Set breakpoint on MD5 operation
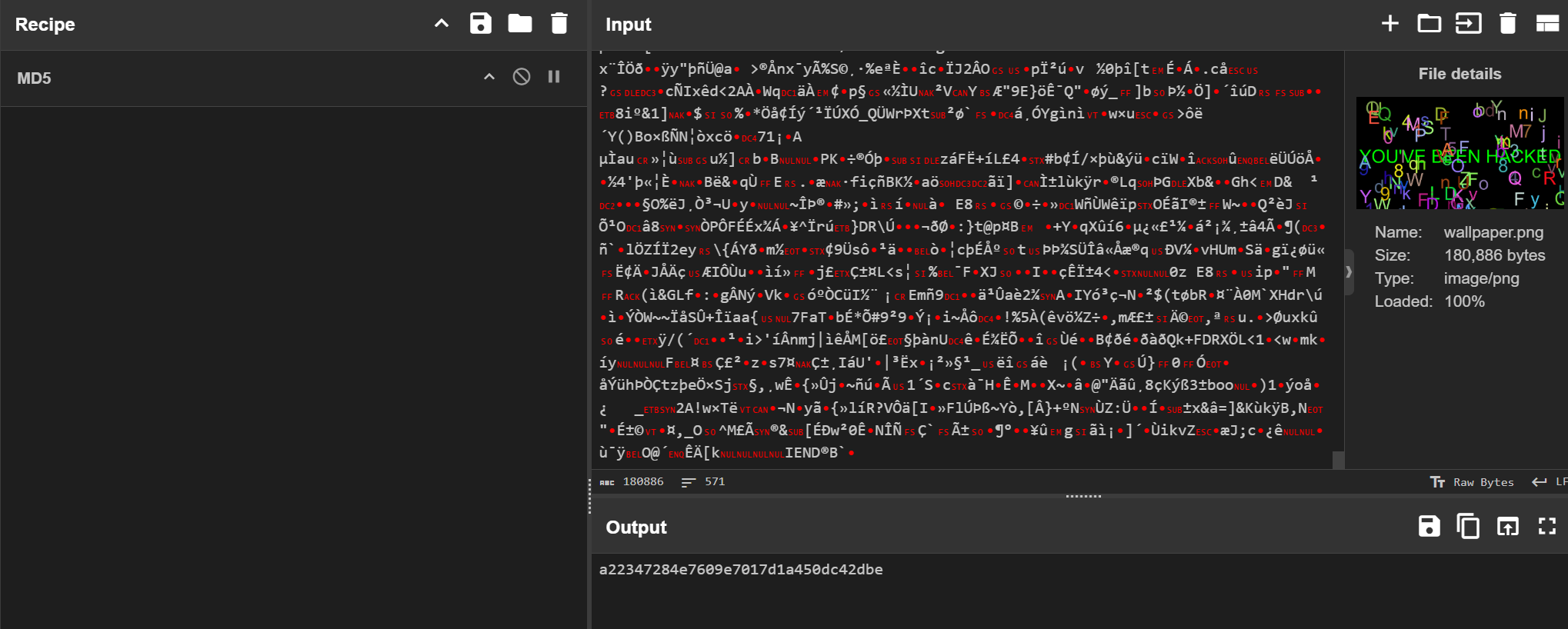Image resolution: width=1568 pixels, height=629 pixels. click(554, 77)
